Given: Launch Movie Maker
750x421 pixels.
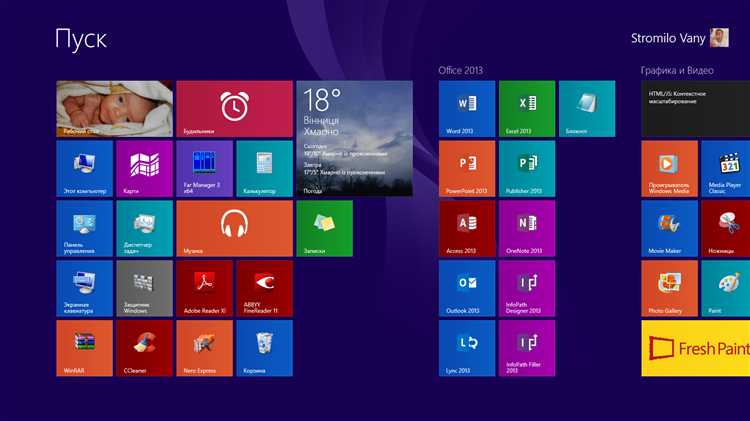Looking at the screenshot, I should (670, 229).
